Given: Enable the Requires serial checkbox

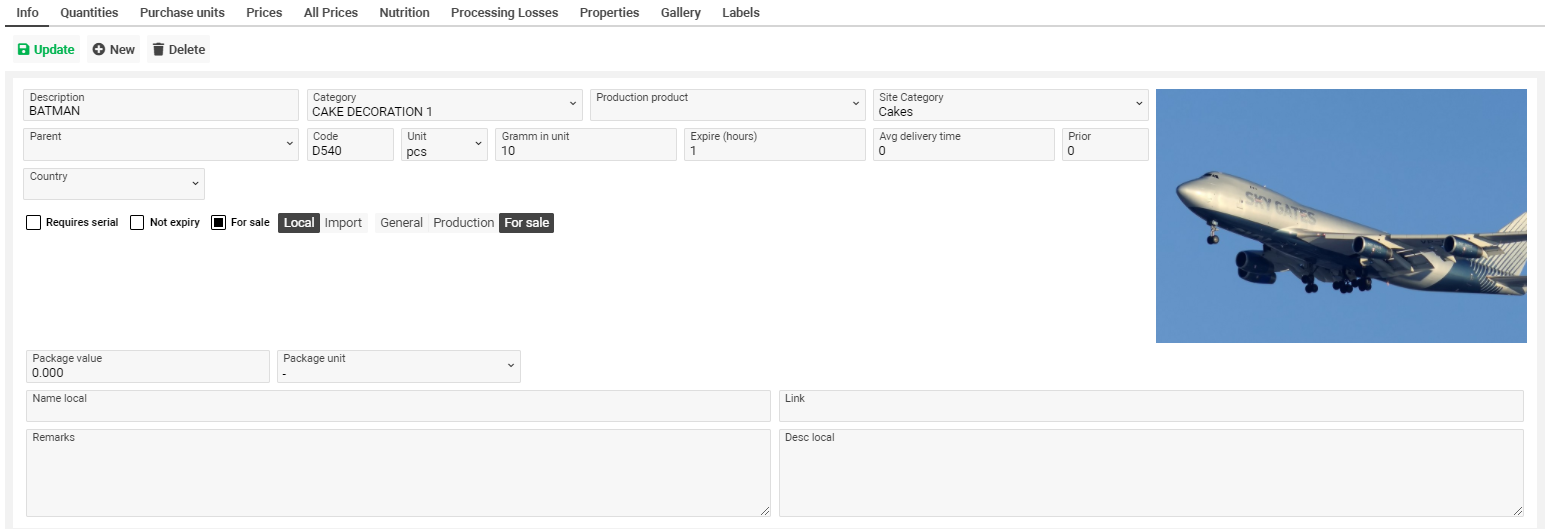Looking at the screenshot, I should [x=34, y=223].
